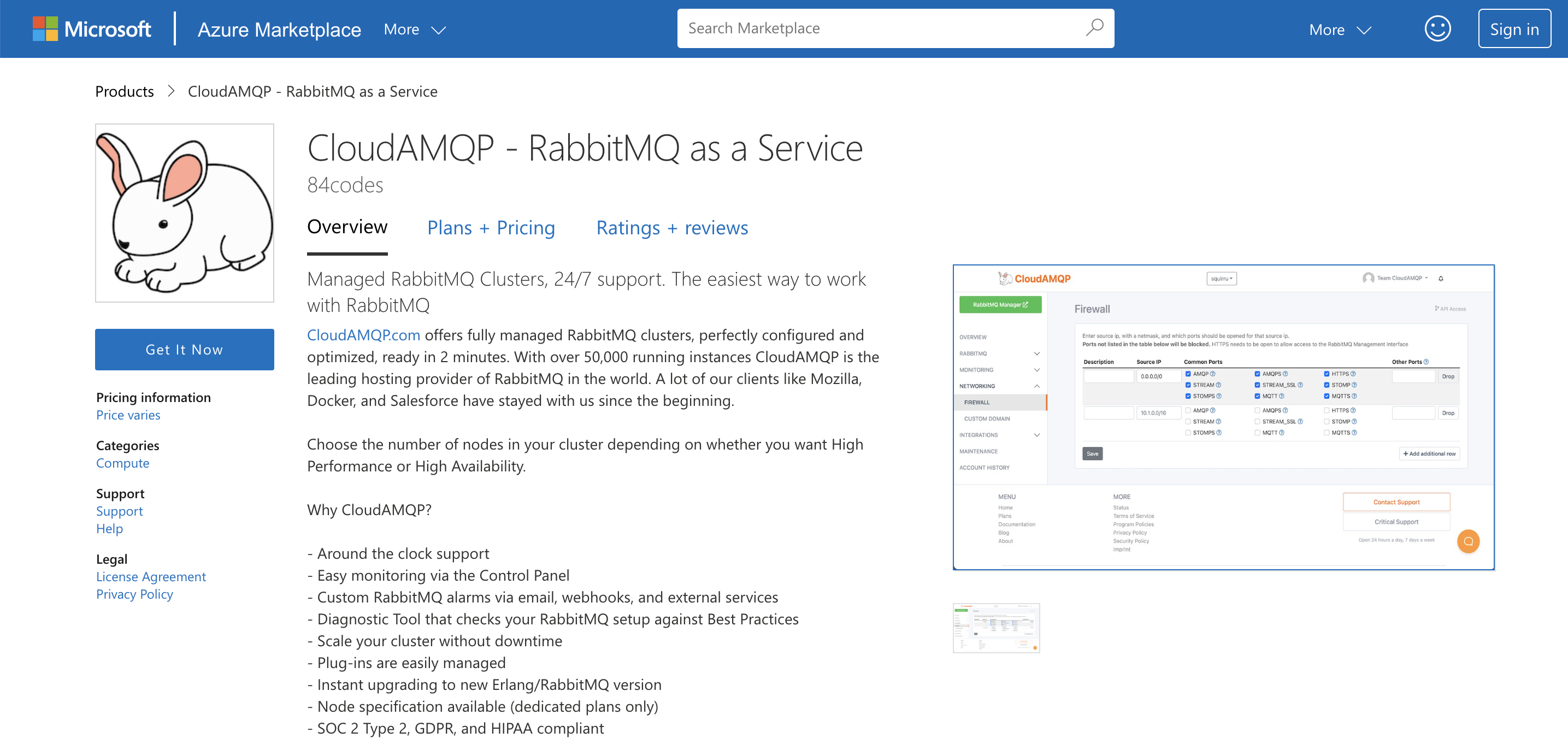Viewport: 1568px width, 756px height.
Task: Switch to the Plans + Pricing tab
Action: [x=491, y=228]
